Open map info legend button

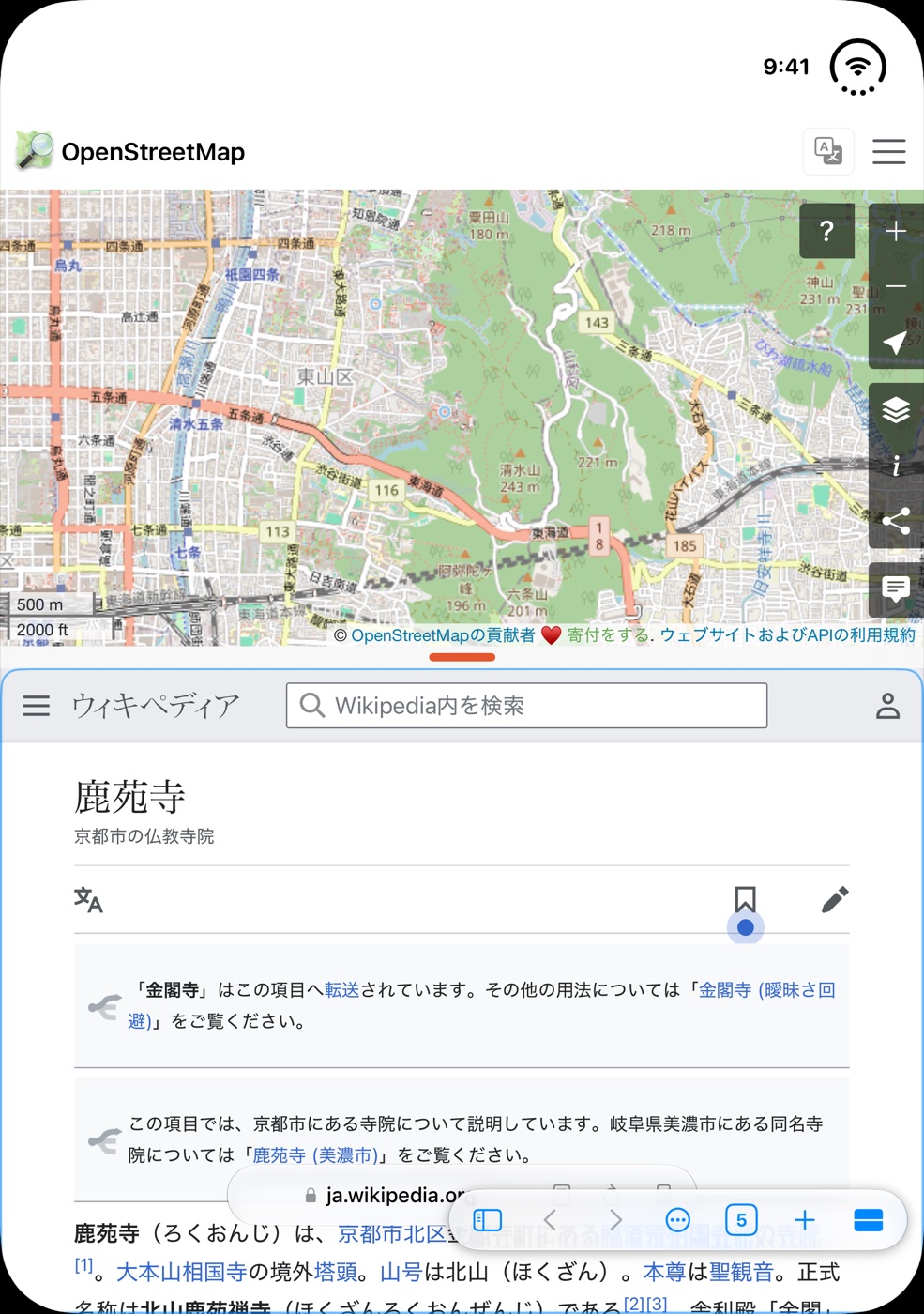pyautogui.click(x=896, y=466)
